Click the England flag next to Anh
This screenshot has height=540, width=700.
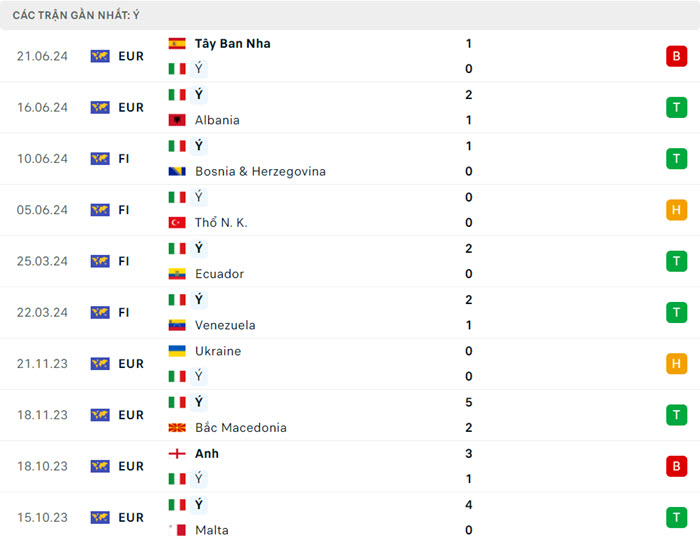177,454
